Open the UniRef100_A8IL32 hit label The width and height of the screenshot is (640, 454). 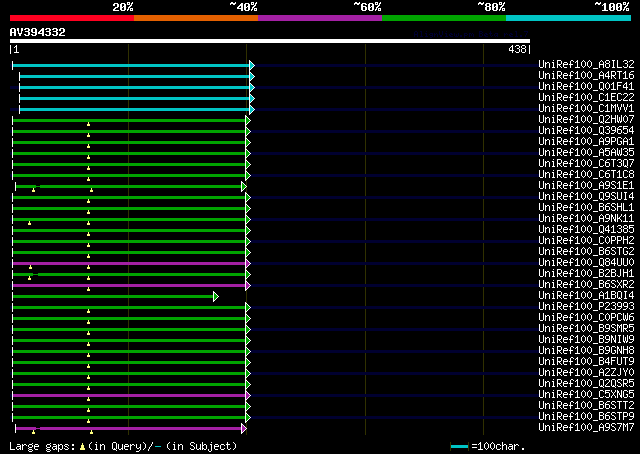pos(586,64)
